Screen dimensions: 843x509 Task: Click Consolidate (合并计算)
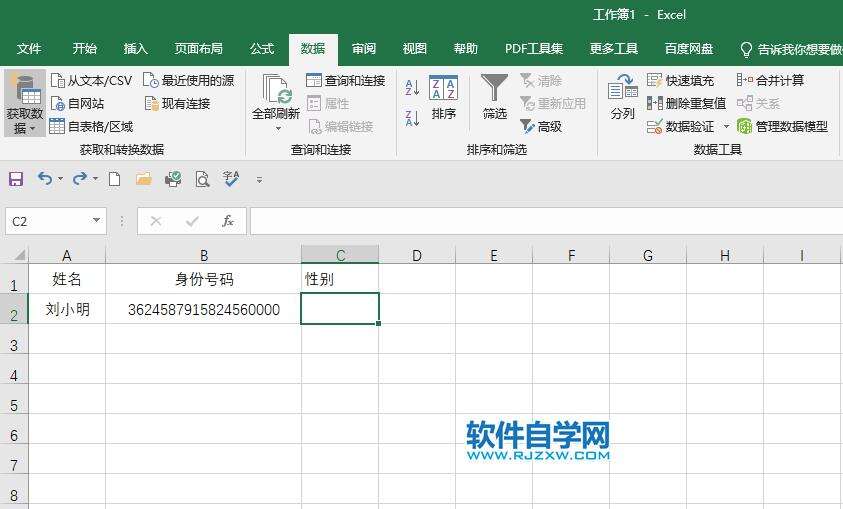[770, 81]
